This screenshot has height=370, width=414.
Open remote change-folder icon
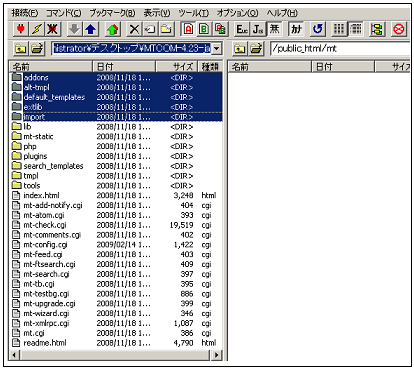pyautogui.click(x=256, y=49)
